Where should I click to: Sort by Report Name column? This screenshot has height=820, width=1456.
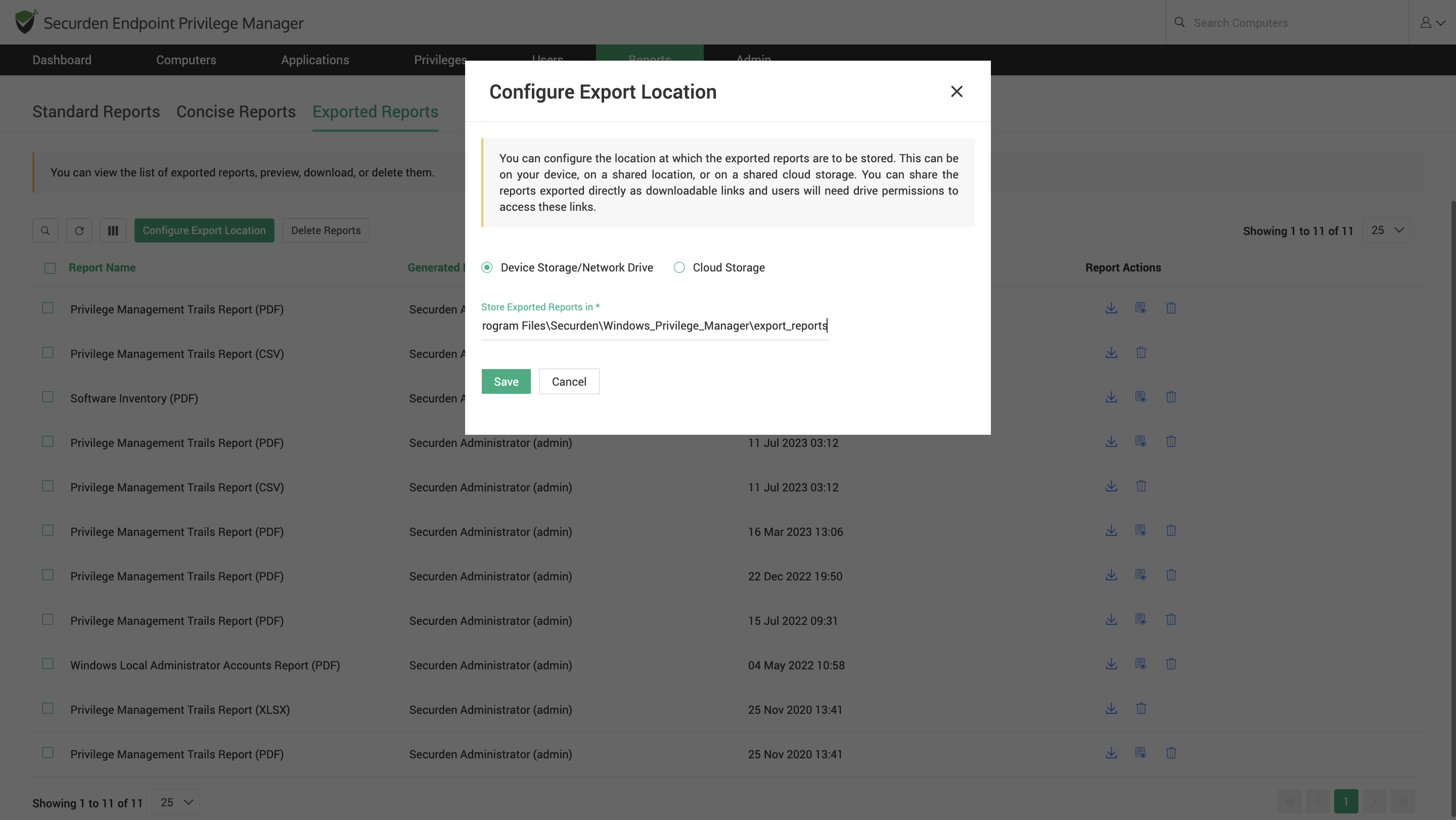102,268
